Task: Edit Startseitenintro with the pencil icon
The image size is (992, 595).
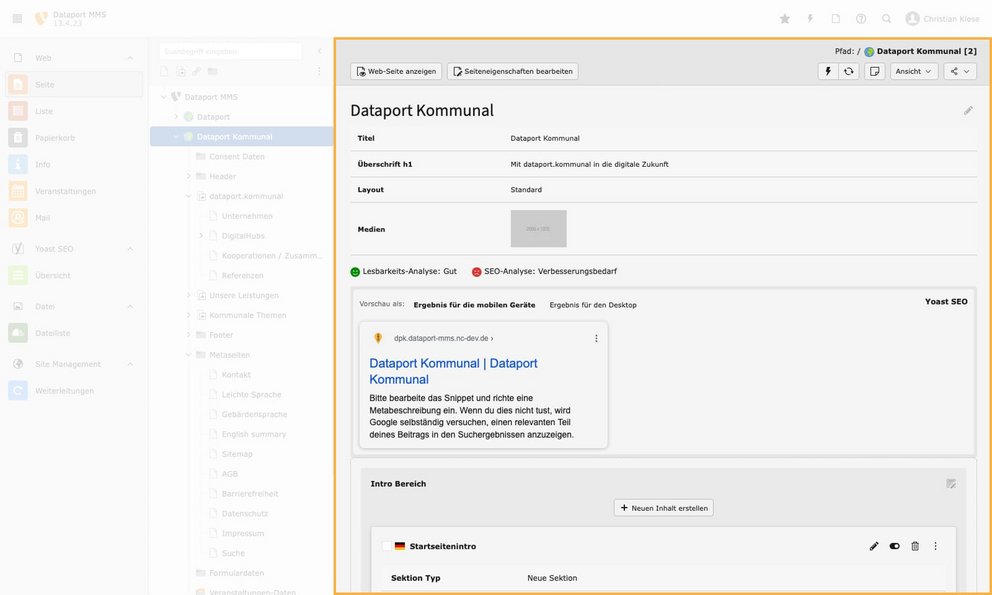Action: pyautogui.click(x=874, y=546)
